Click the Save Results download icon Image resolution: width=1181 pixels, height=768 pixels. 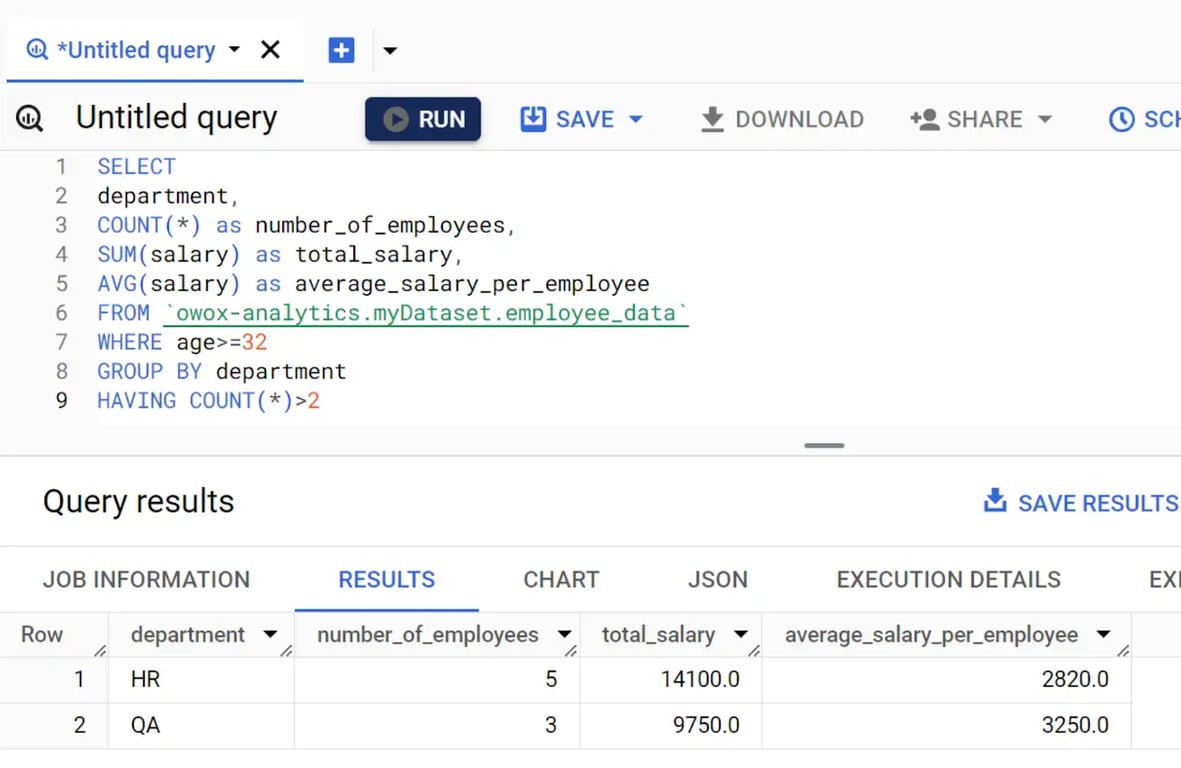point(995,500)
